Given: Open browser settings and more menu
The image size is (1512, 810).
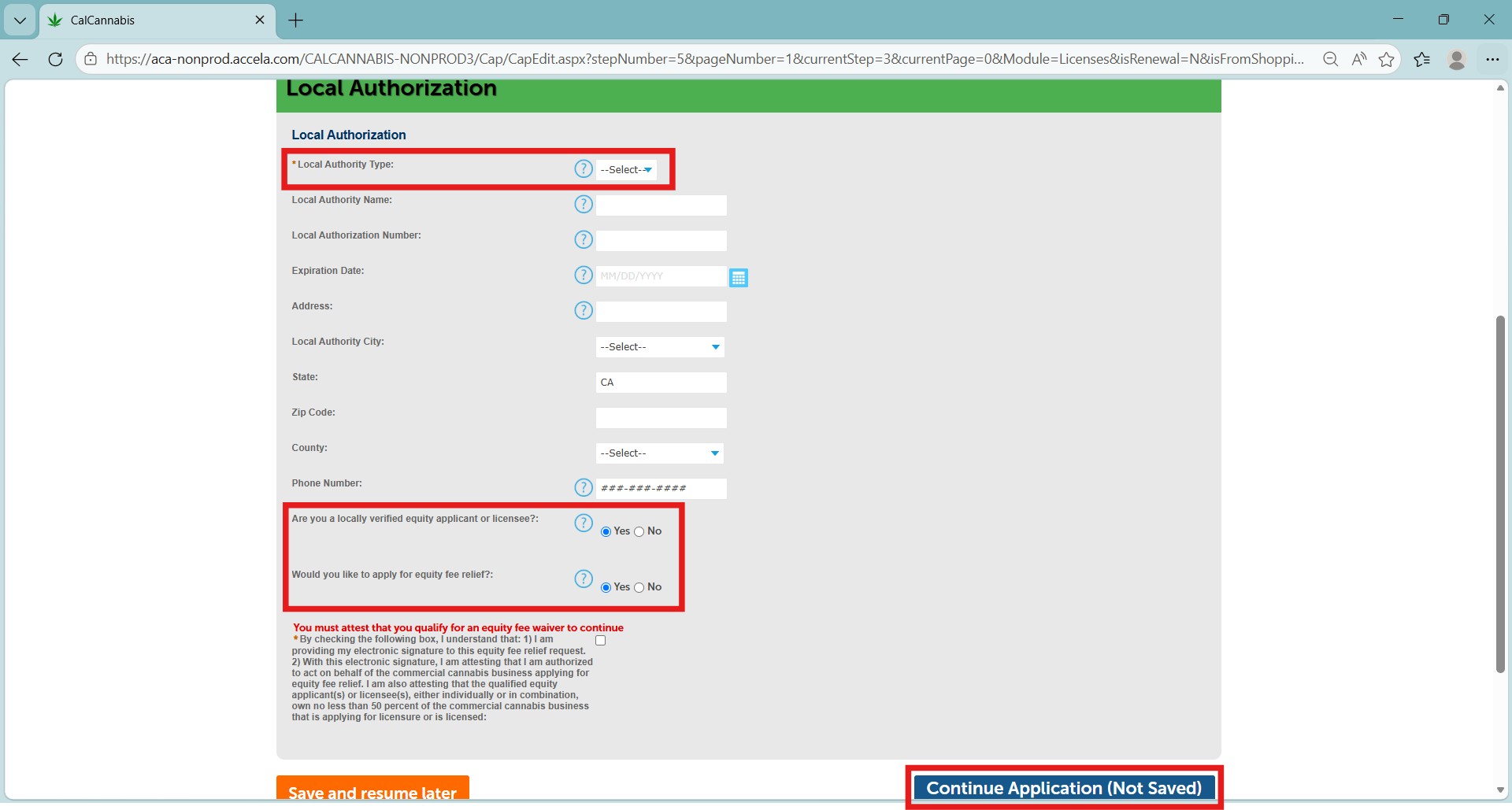Looking at the screenshot, I should pos(1492,59).
